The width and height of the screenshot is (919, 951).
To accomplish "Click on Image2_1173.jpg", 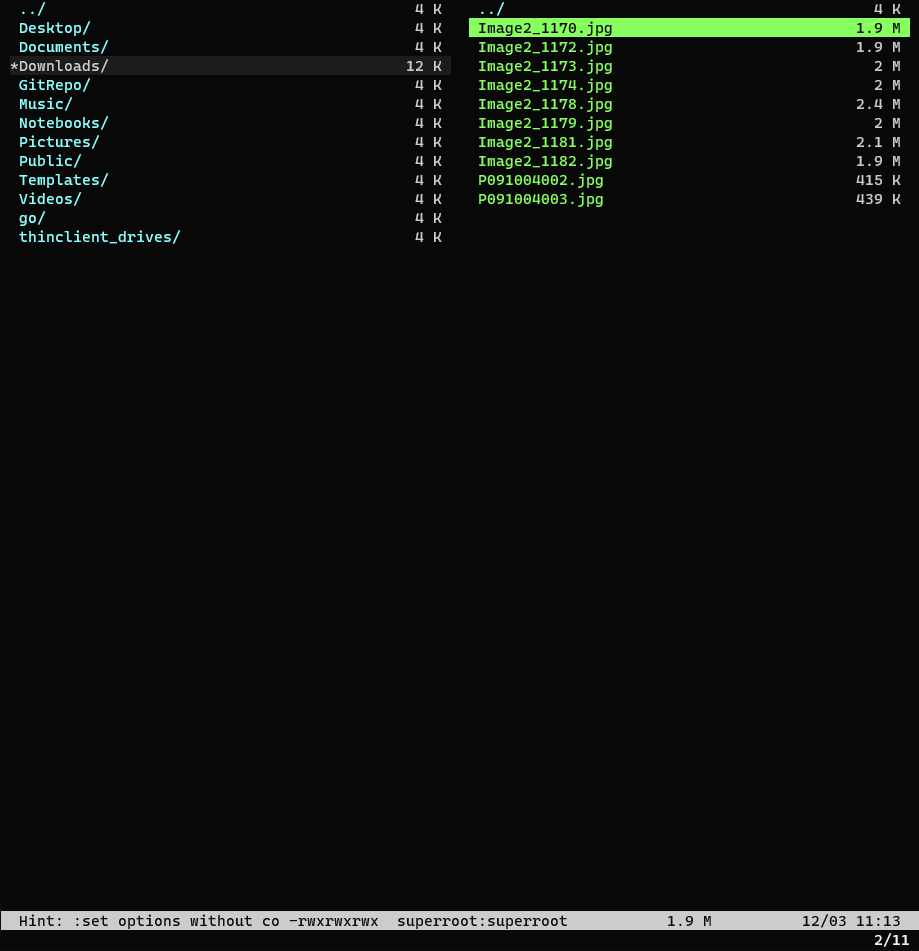I will point(689,66).
